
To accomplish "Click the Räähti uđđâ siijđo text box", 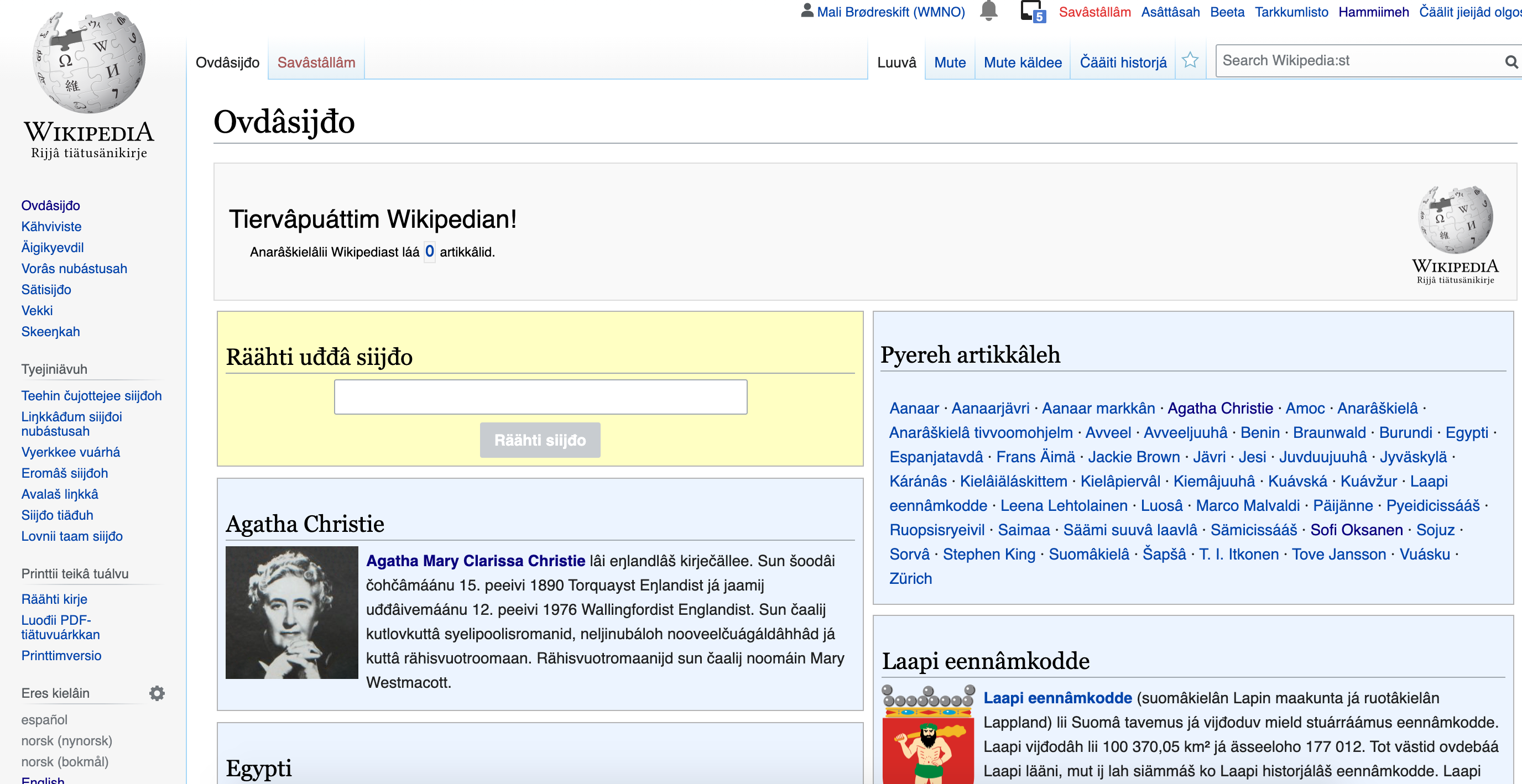I will 541,397.
